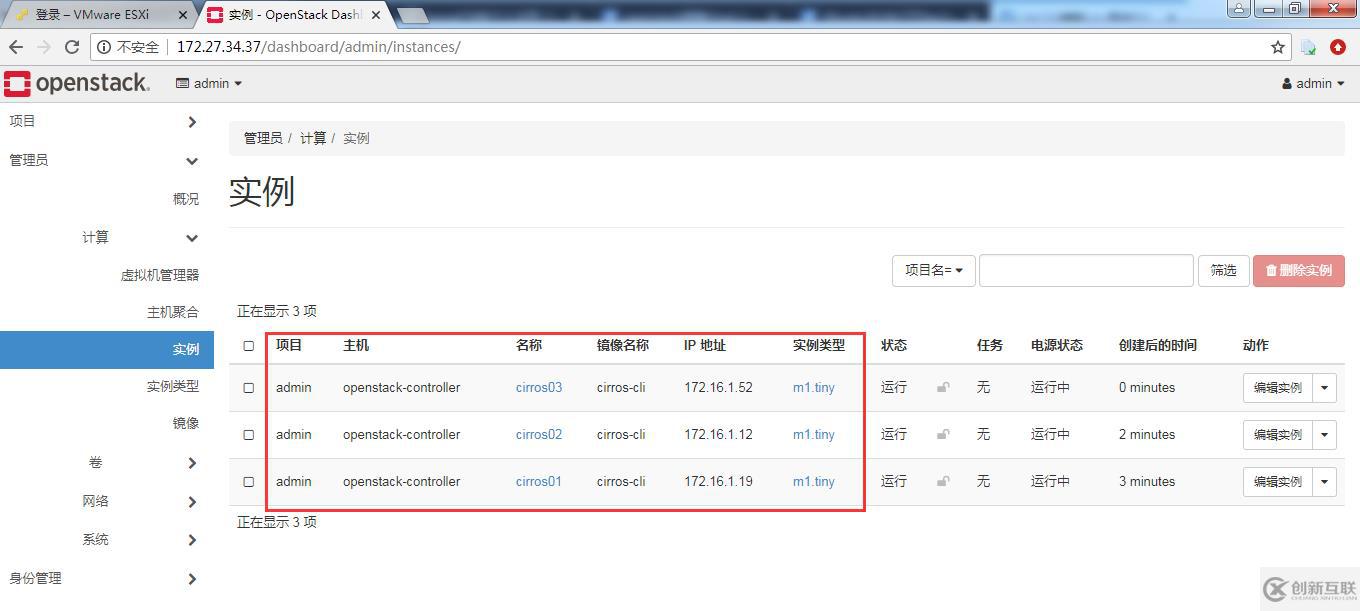Switch to the VMware ESXi browser tab
The width and height of the screenshot is (1360, 611).
coord(90,15)
